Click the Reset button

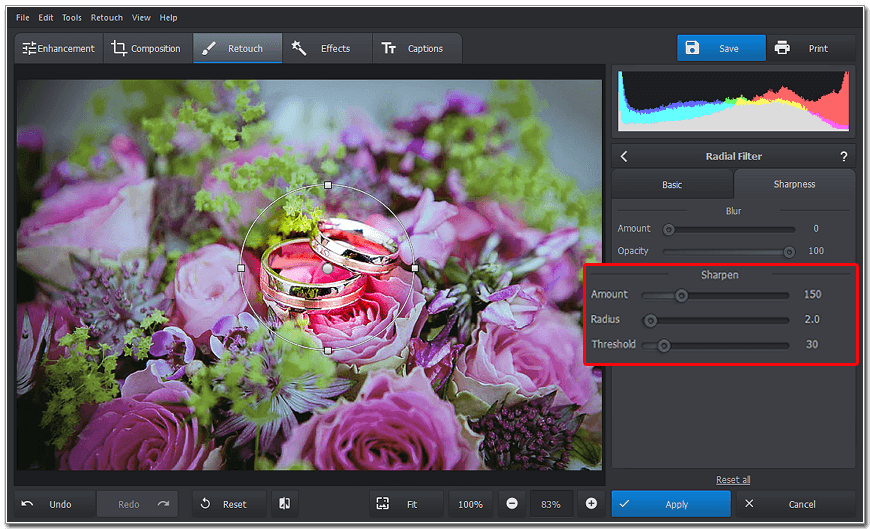pos(229,504)
